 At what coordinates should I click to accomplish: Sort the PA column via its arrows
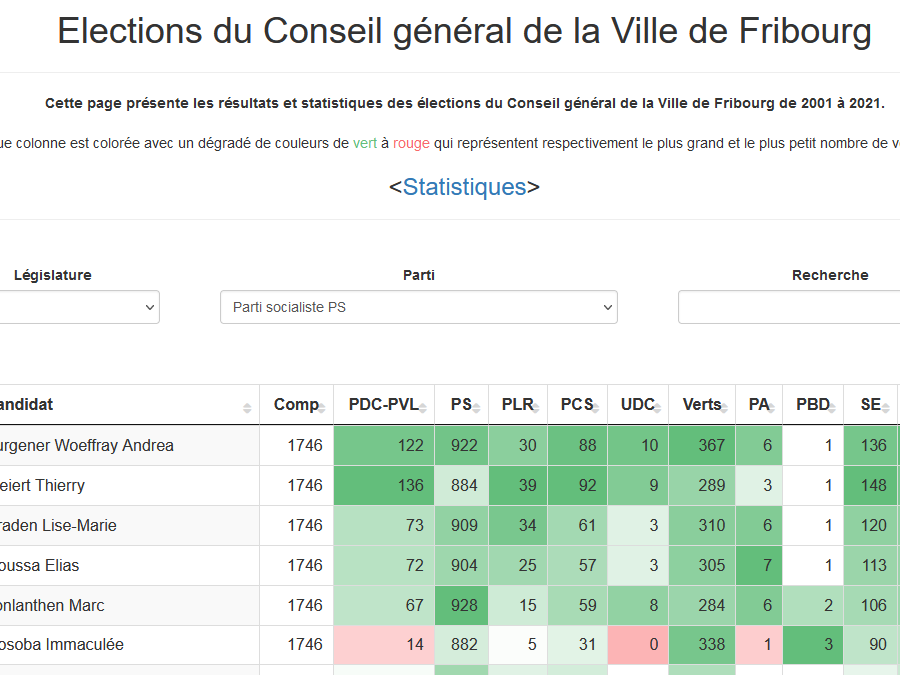tap(772, 407)
